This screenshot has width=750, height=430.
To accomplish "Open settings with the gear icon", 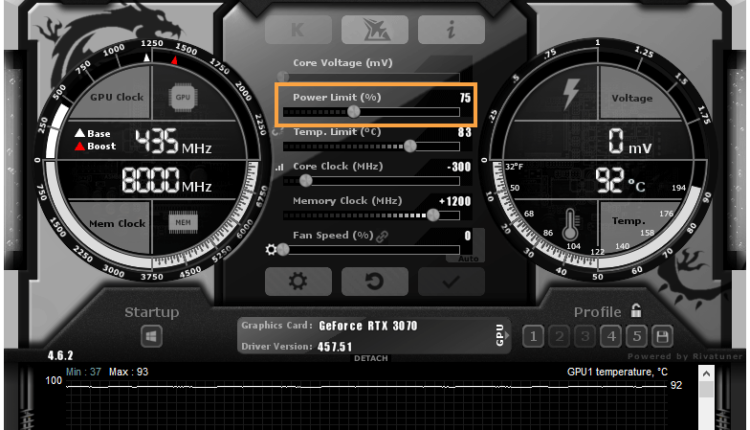I will [x=297, y=281].
